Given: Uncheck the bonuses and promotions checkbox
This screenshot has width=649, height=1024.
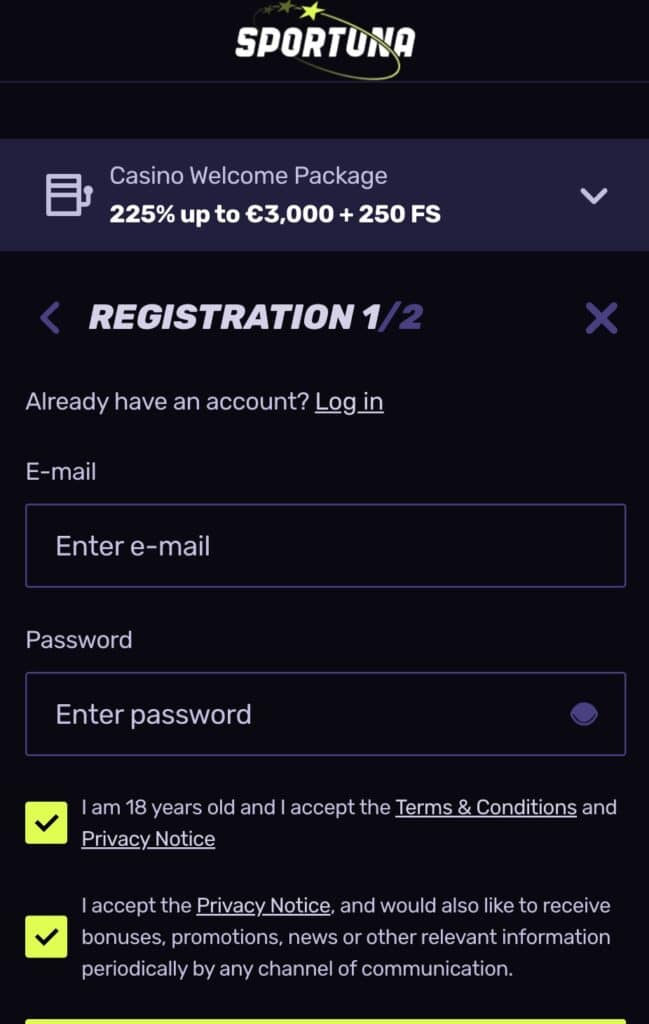Looking at the screenshot, I should (x=46, y=936).
